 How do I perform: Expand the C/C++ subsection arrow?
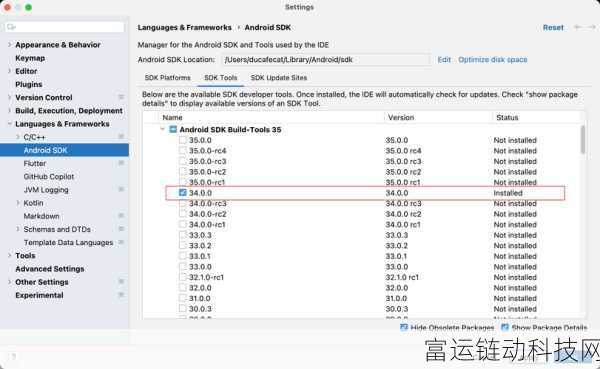[x=18, y=137]
